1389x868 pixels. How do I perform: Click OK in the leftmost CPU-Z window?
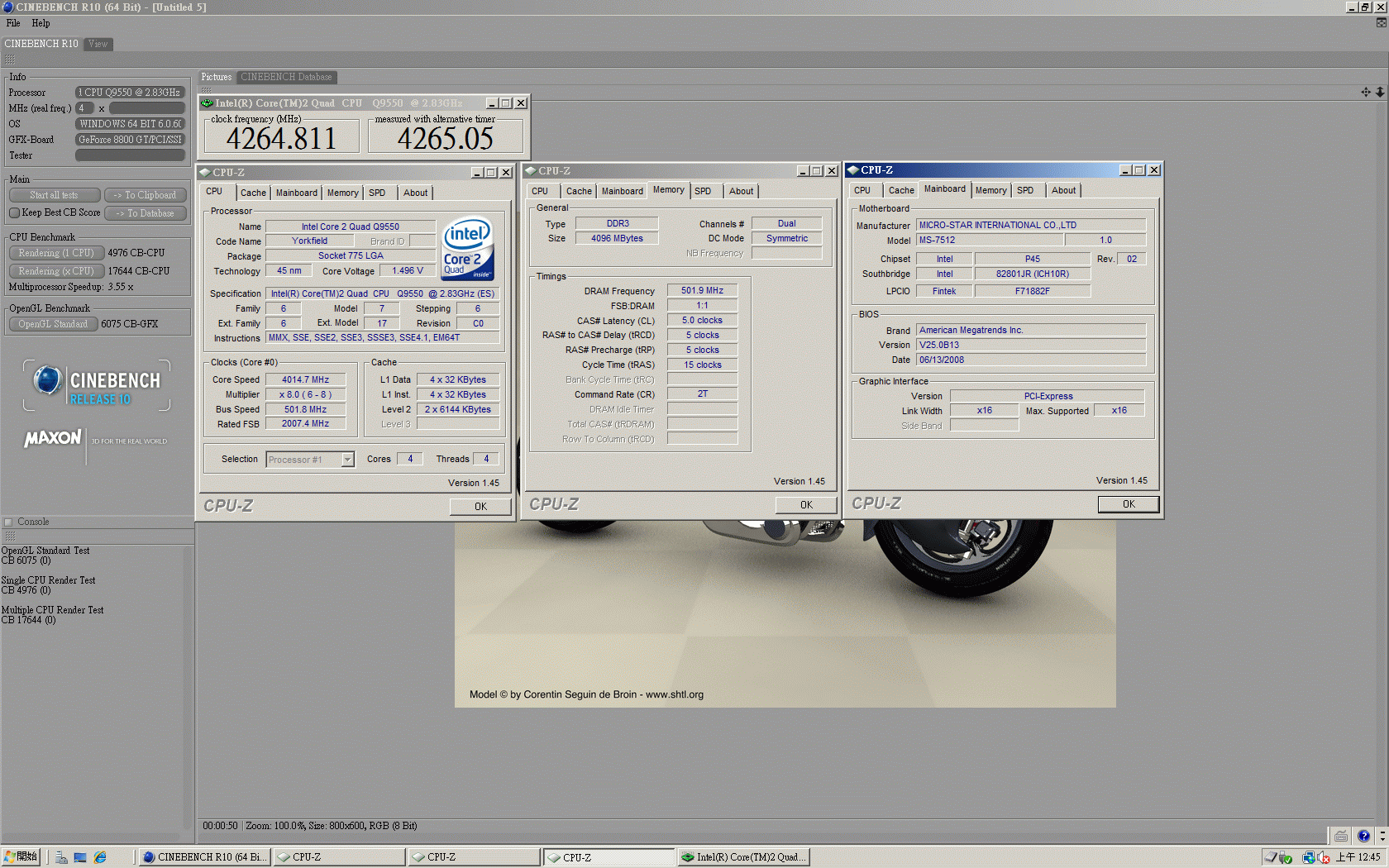coord(480,507)
